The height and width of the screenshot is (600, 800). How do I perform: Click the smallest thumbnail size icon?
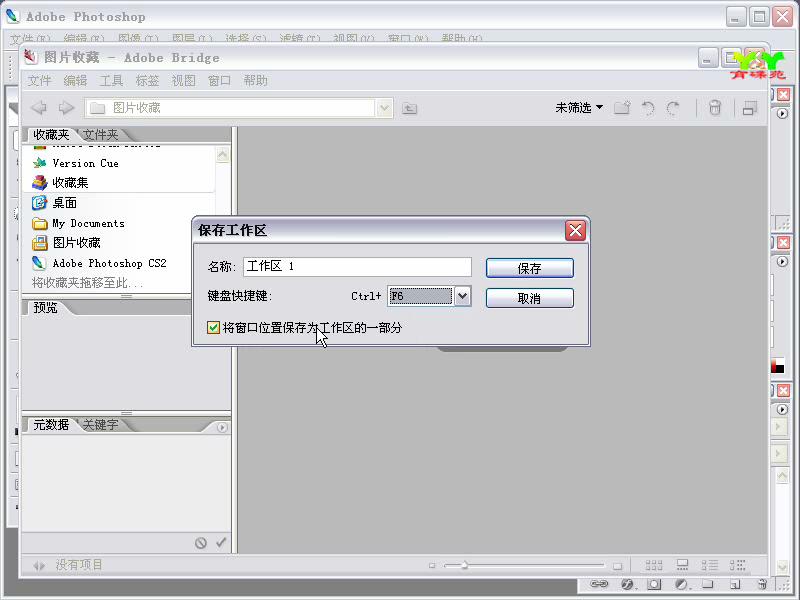pyautogui.click(x=432, y=565)
